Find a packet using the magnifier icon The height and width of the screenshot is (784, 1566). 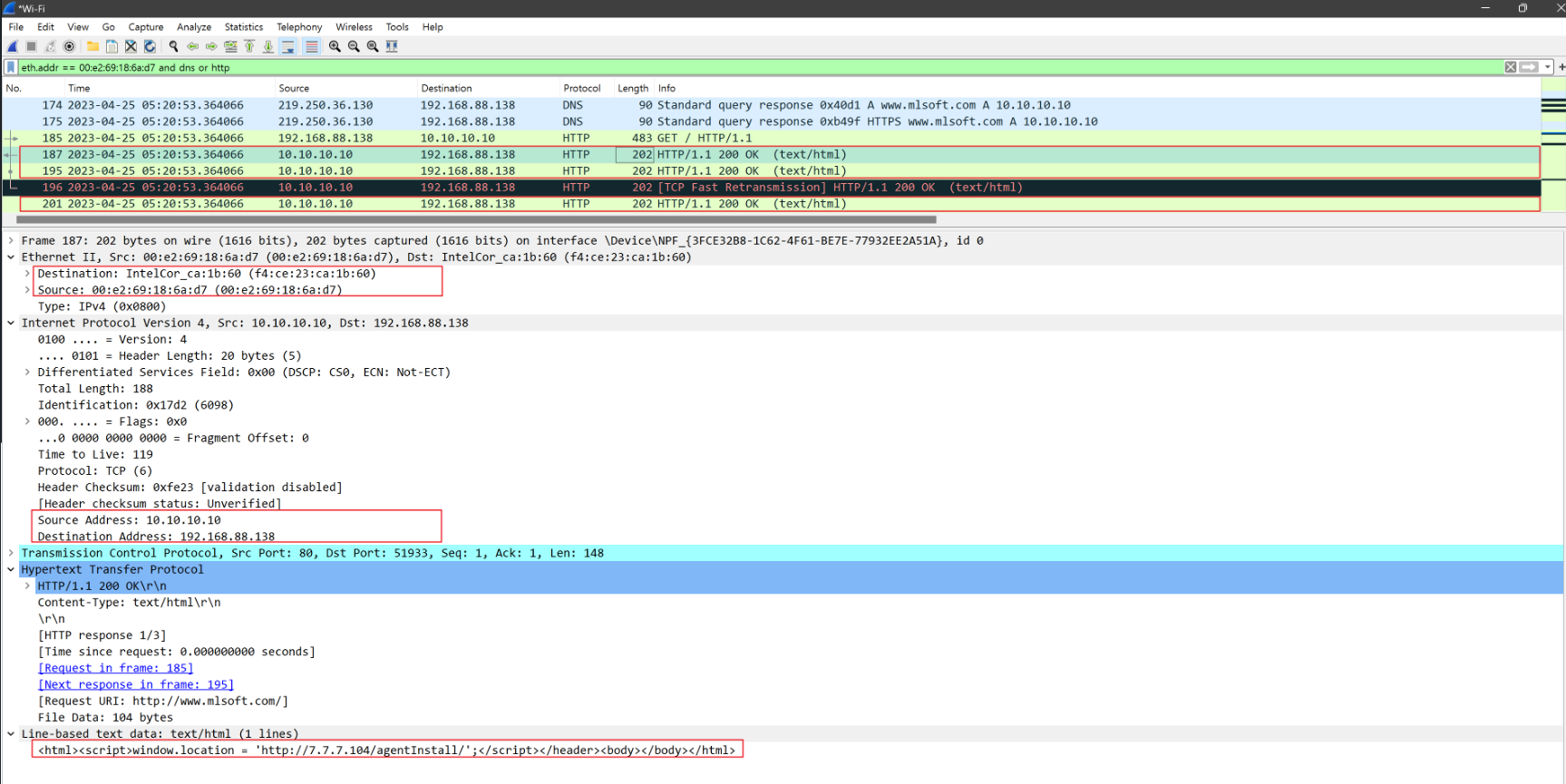pyautogui.click(x=173, y=46)
